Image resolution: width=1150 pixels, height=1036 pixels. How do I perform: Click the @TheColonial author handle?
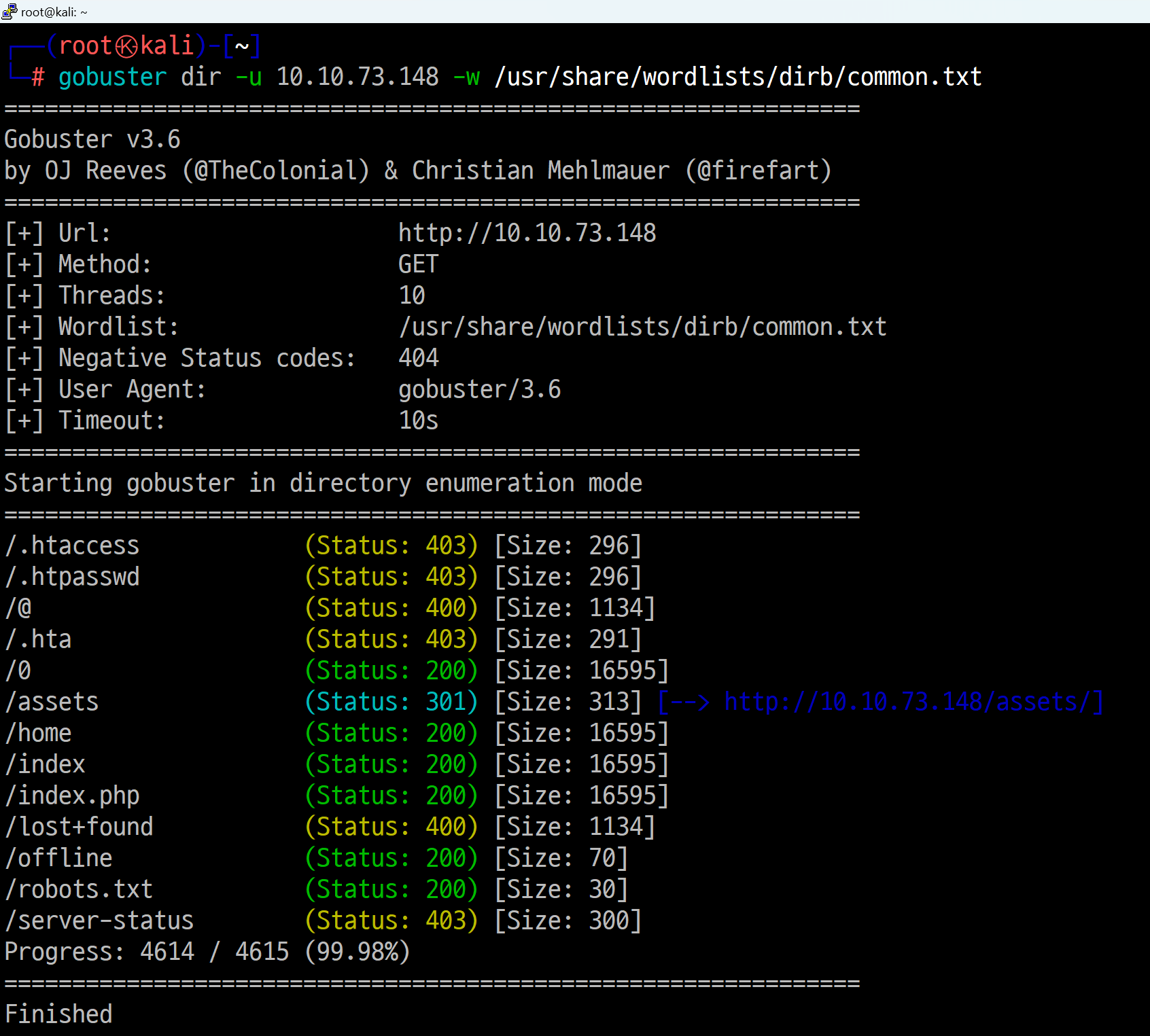pos(276,170)
